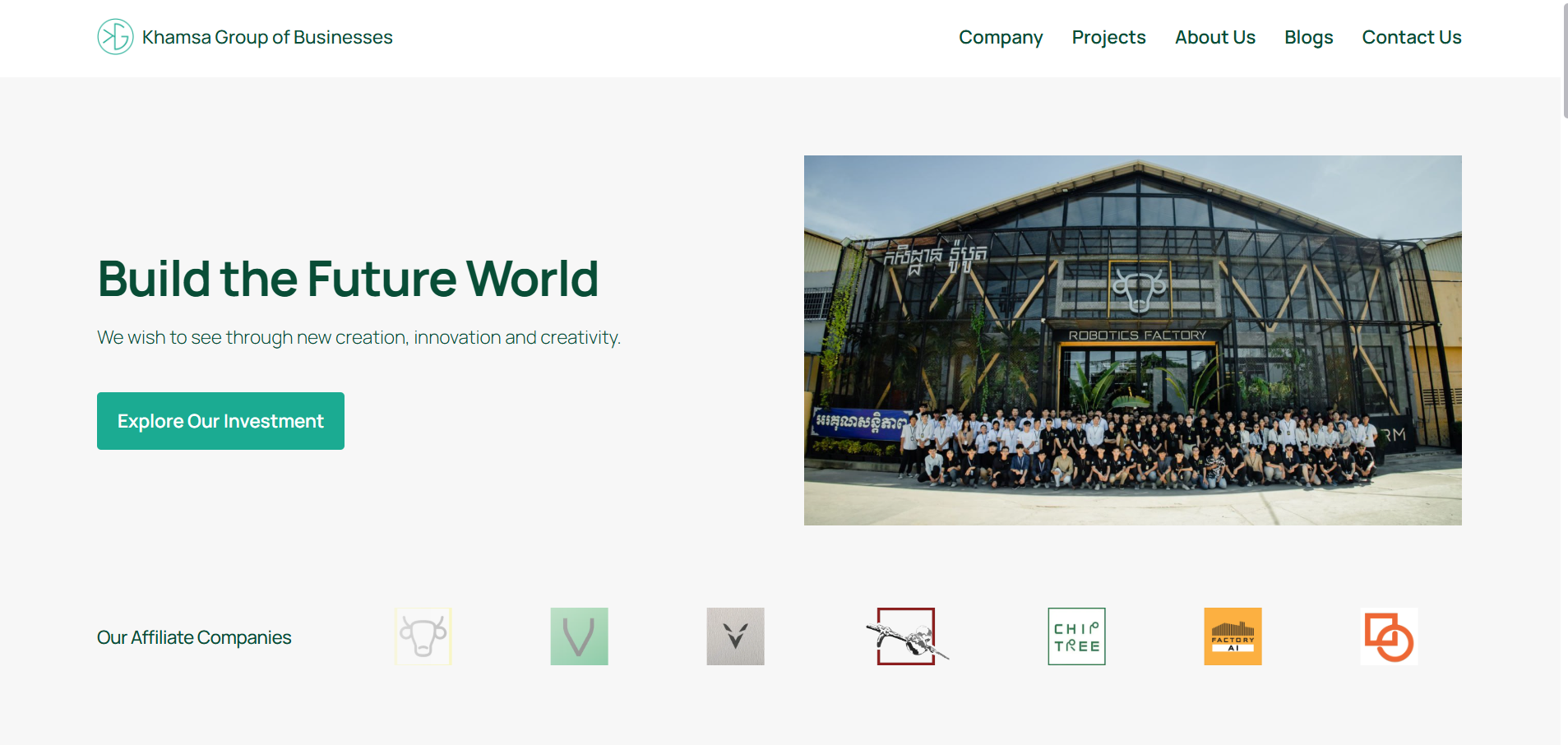Viewport: 1568px width, 745px height.
Task: Open the Factory AI orange logo
Action: [1233, 636]
